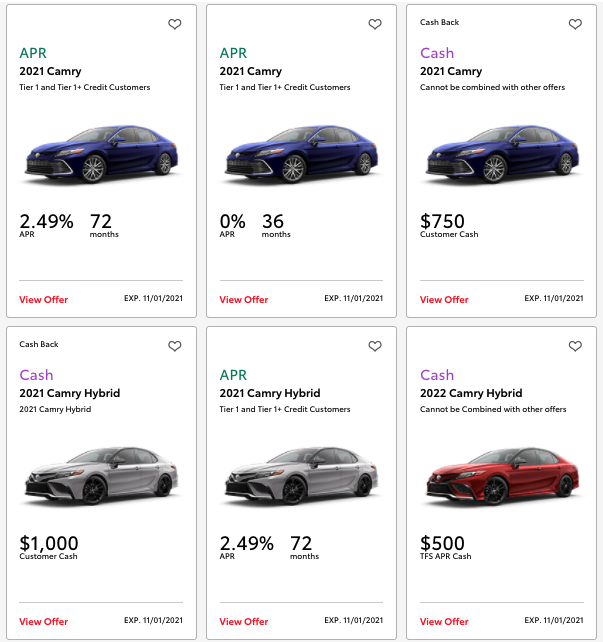Select silver Camry Hybrid image on $1,000 card
The height and width of the screenshot is (642, 603).
[x=100, y=476]
